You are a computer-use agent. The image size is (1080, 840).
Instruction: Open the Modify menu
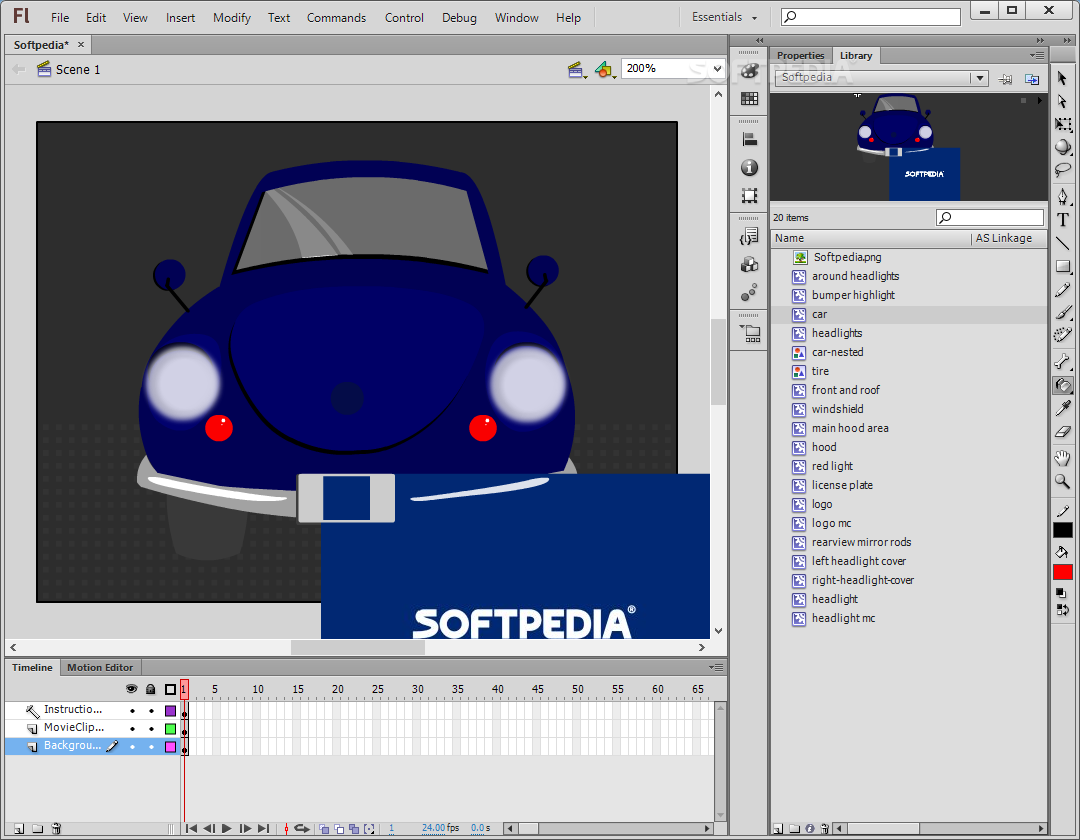click(x=231, y=17)
